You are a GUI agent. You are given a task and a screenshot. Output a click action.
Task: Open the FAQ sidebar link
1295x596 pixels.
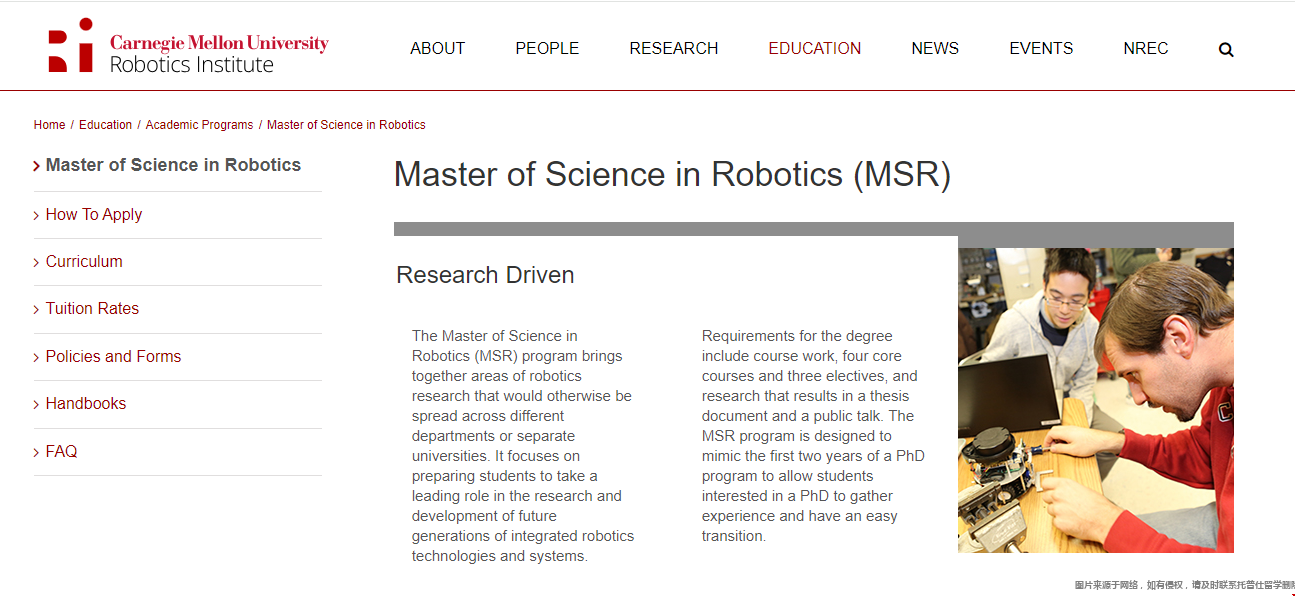[x=61, y=451]
